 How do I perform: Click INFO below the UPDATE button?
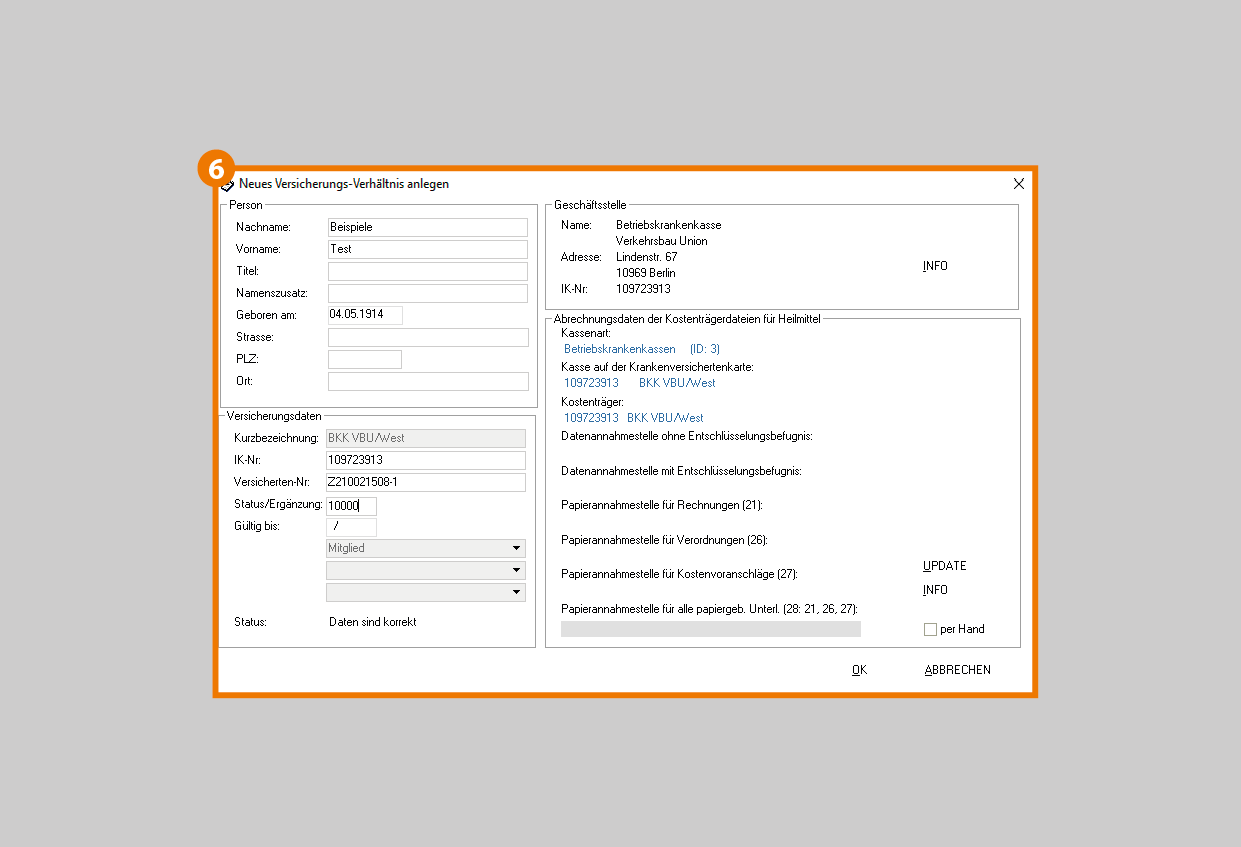pyautogui.click(x=935, y=590)
